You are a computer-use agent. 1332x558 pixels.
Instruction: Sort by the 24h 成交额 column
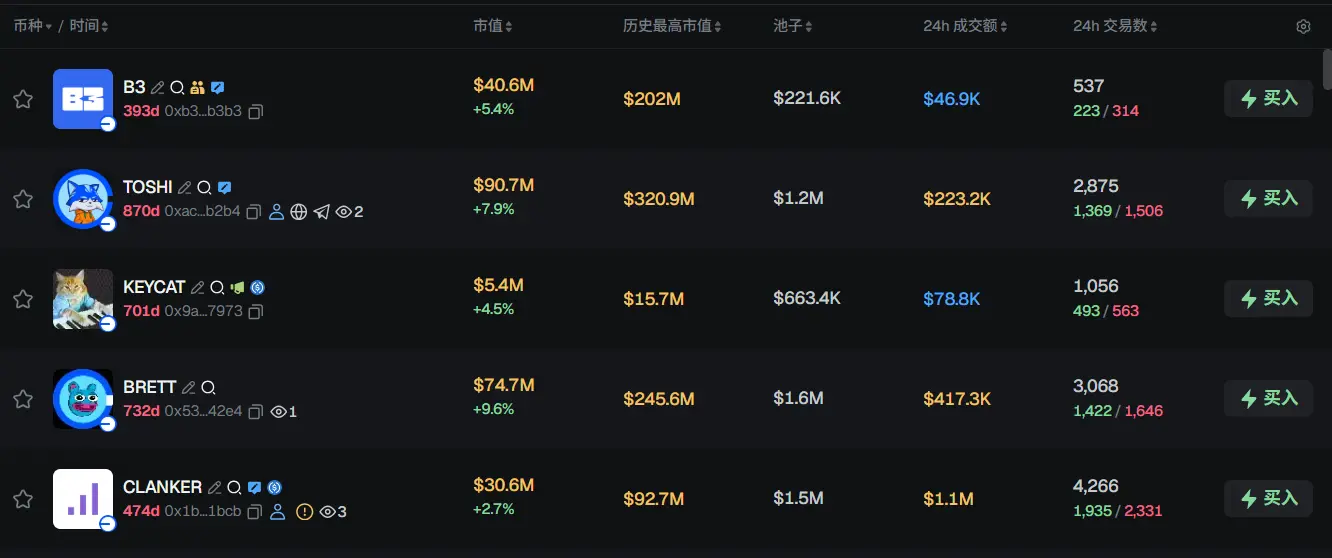[x=965, y=26]
